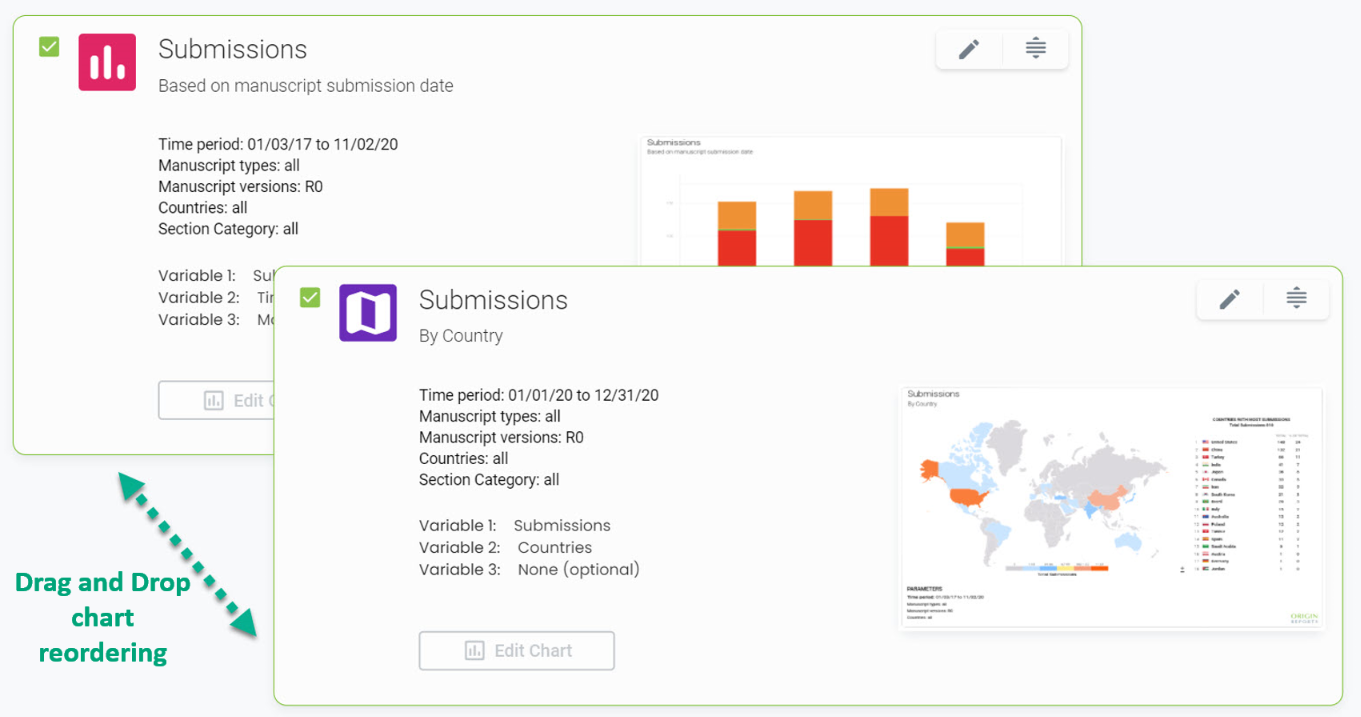The image size is (1361, 717).
Task: Open the stacked bar chart thumbnail
Action: (x=850, y=201)
